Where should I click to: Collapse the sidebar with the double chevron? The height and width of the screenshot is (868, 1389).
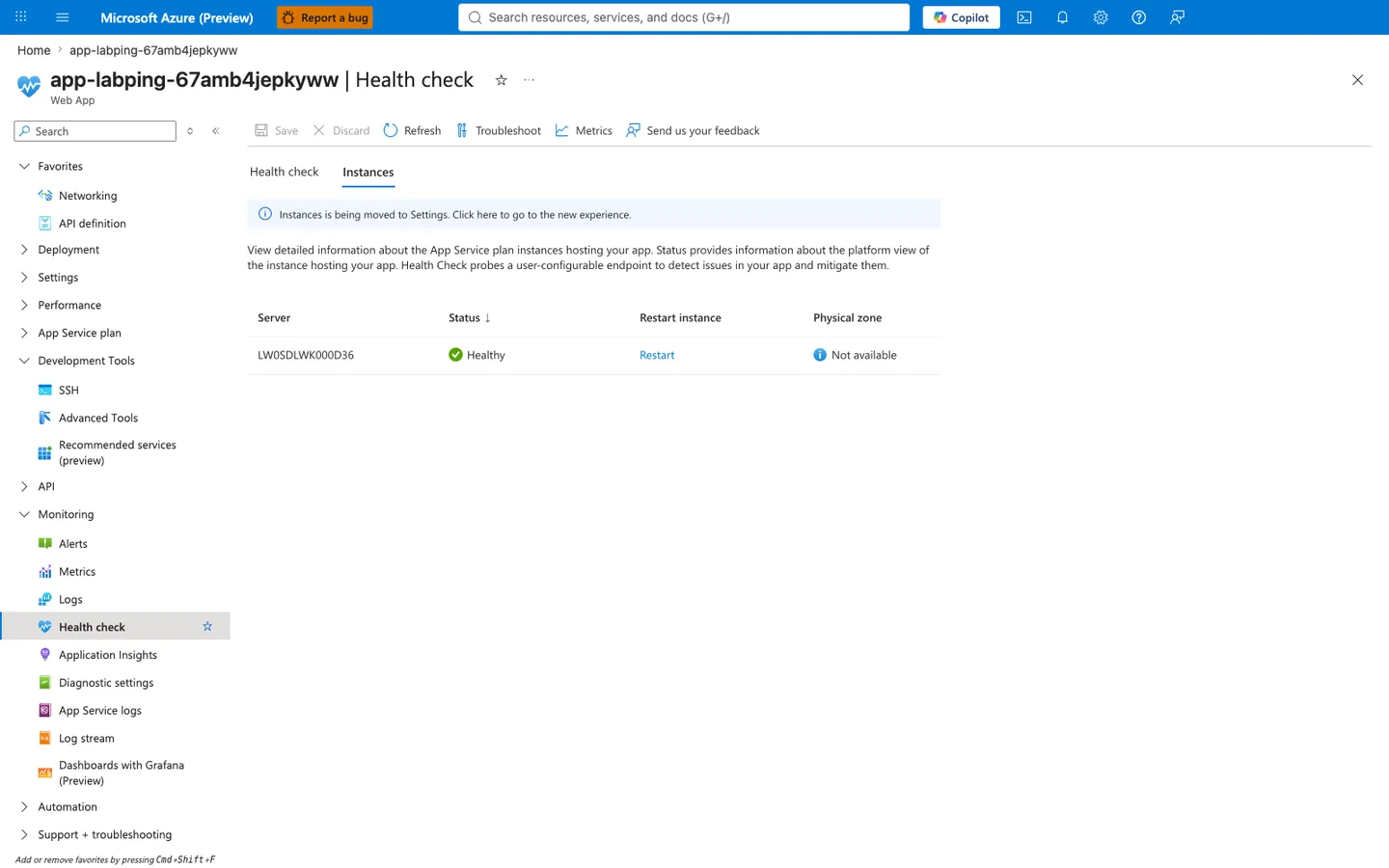point(216,131)
